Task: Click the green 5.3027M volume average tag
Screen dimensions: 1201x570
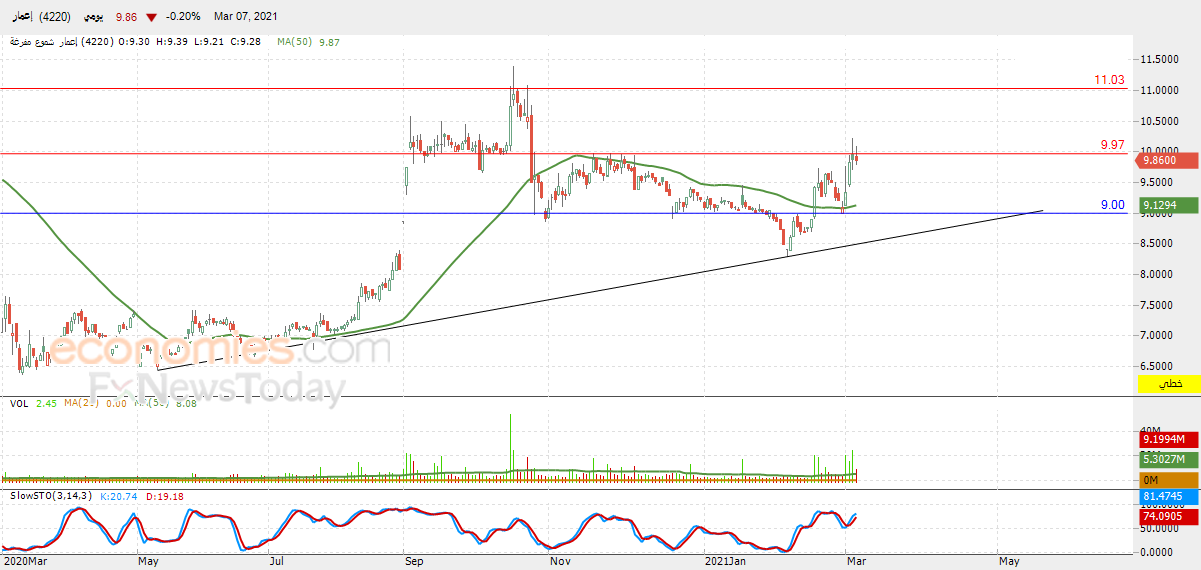Action: (1168, 459)
